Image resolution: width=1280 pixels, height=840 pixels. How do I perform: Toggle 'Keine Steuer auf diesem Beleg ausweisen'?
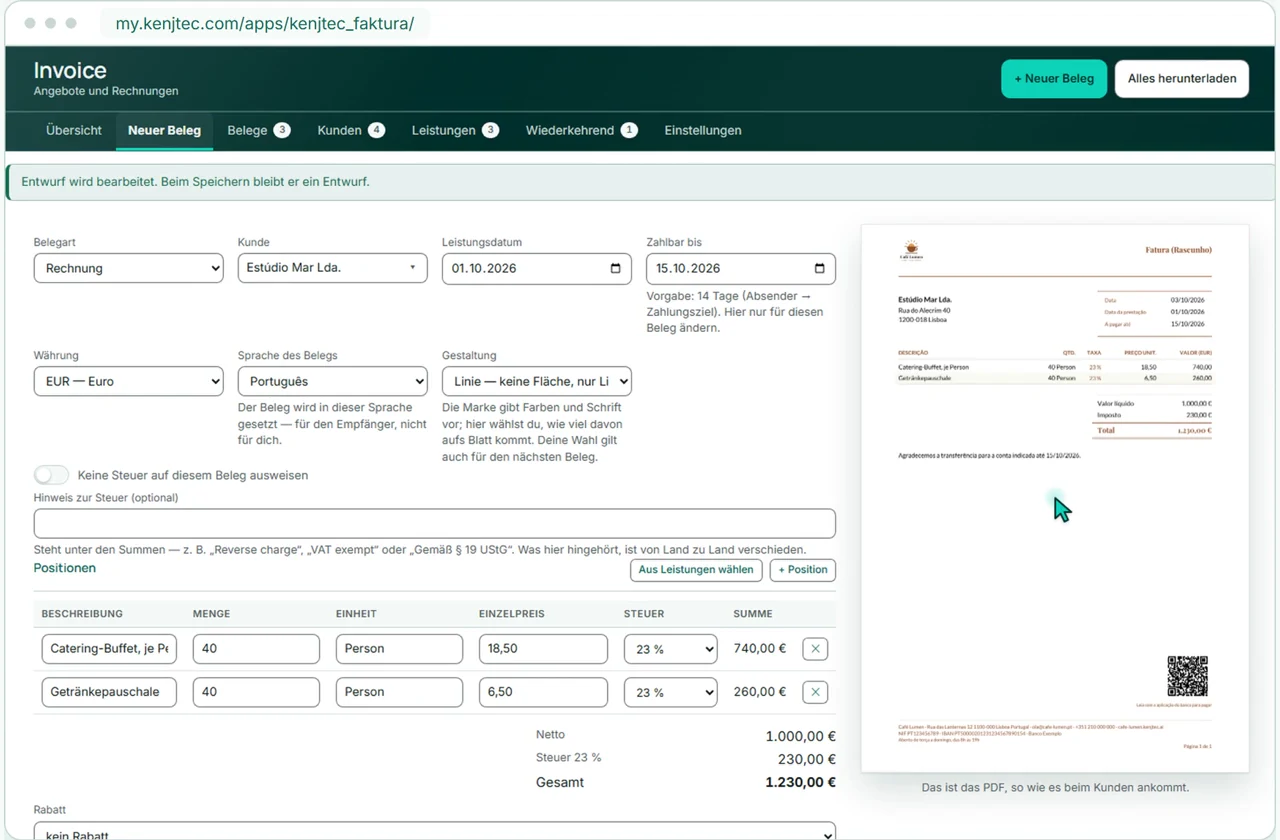point(51,475)
